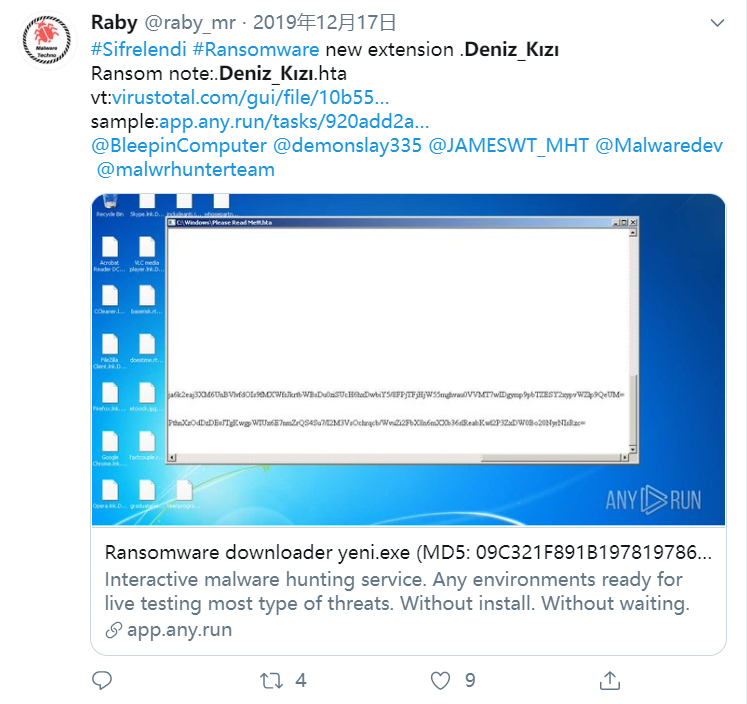Go to @malwrhunterteam mention
The image size is (747, 704).
(x=186, y=170)
